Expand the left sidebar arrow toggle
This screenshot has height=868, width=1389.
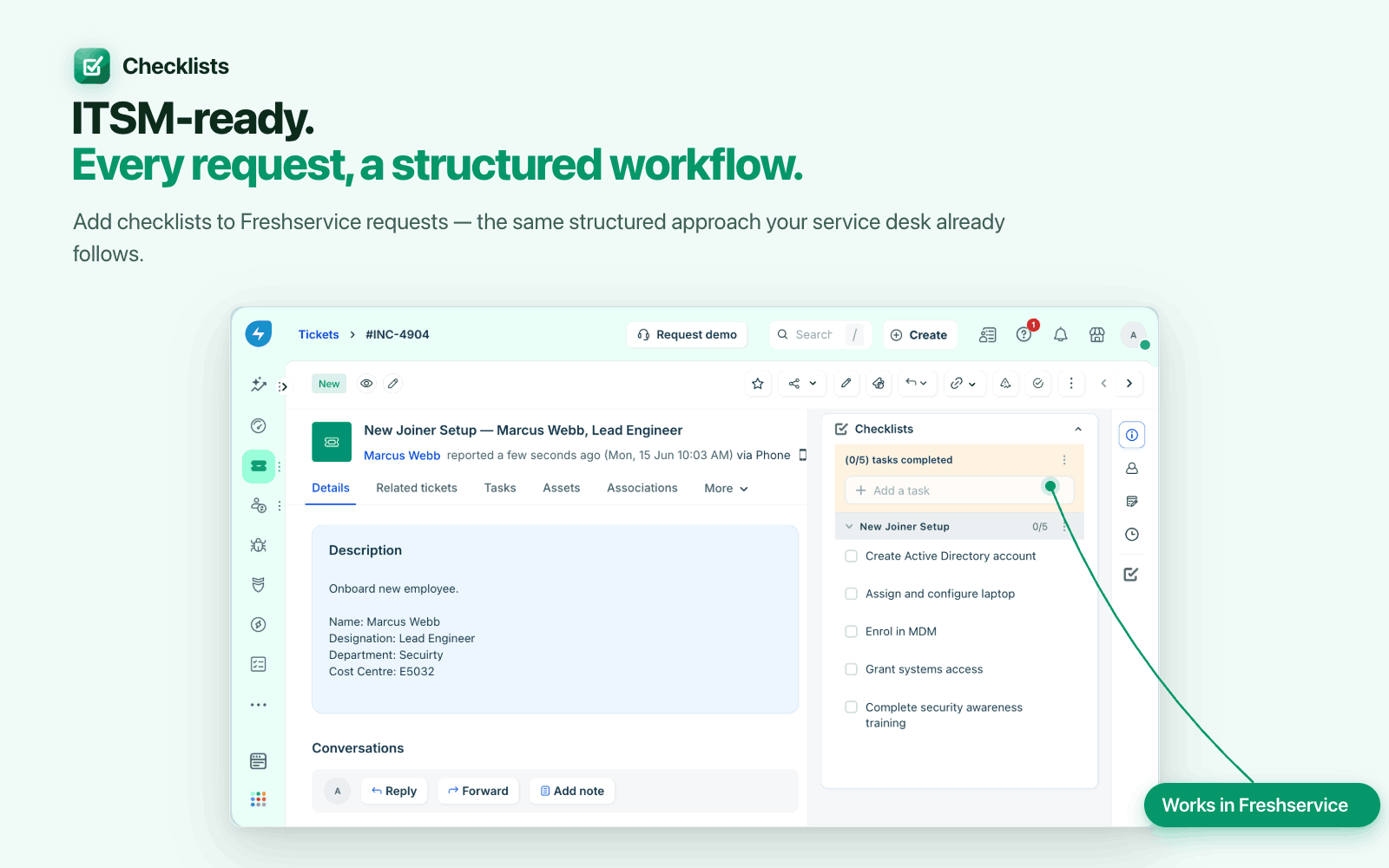pos(283,387)
